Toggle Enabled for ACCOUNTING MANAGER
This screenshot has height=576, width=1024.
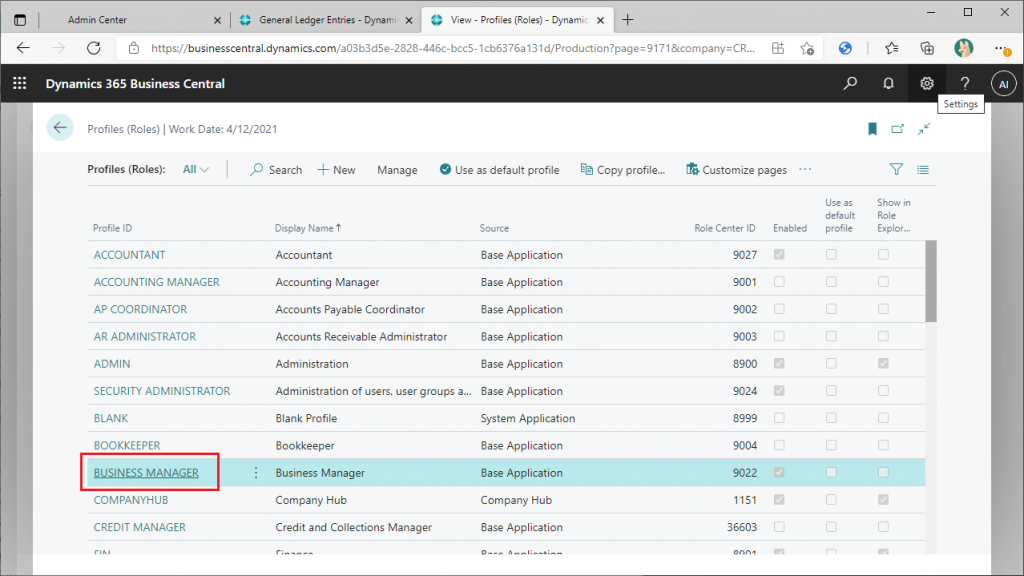[779, 281]
